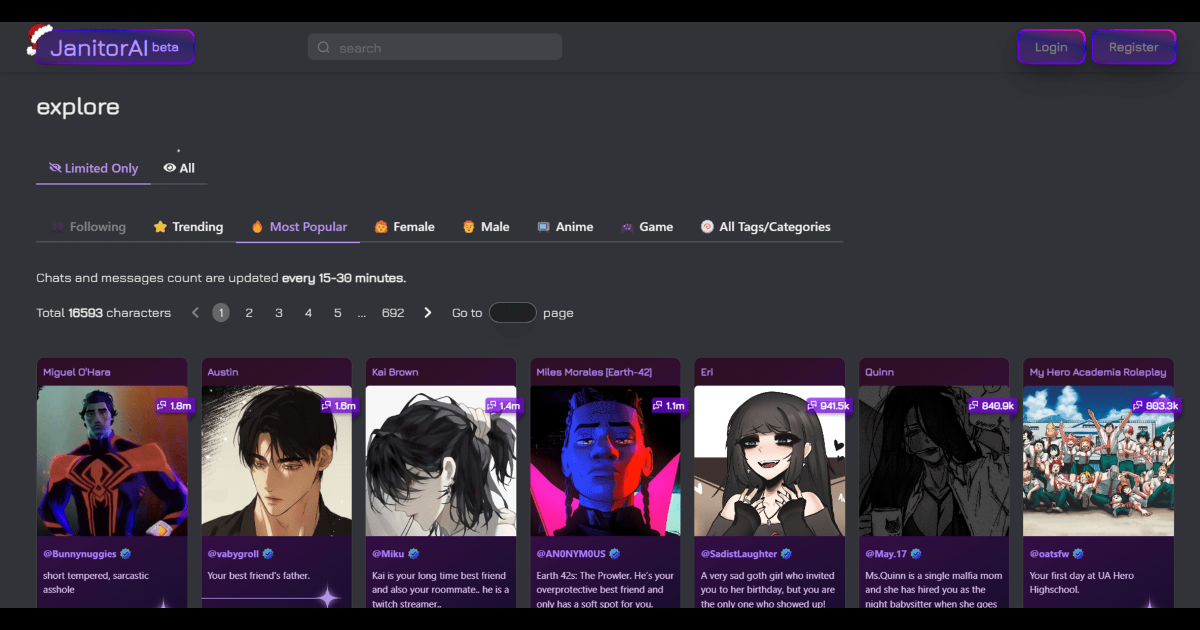Select the fire icon on Most Popular
This screenshot has width=1200, height=630.
click(x=259, y=226)
